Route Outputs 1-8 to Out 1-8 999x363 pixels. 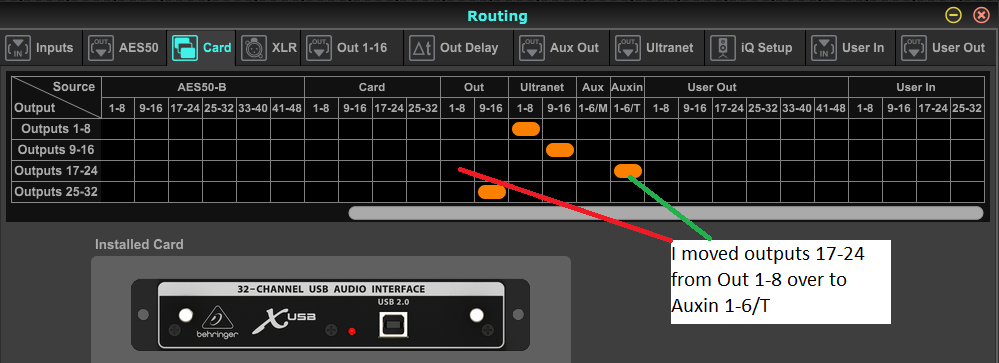[457, 129]
